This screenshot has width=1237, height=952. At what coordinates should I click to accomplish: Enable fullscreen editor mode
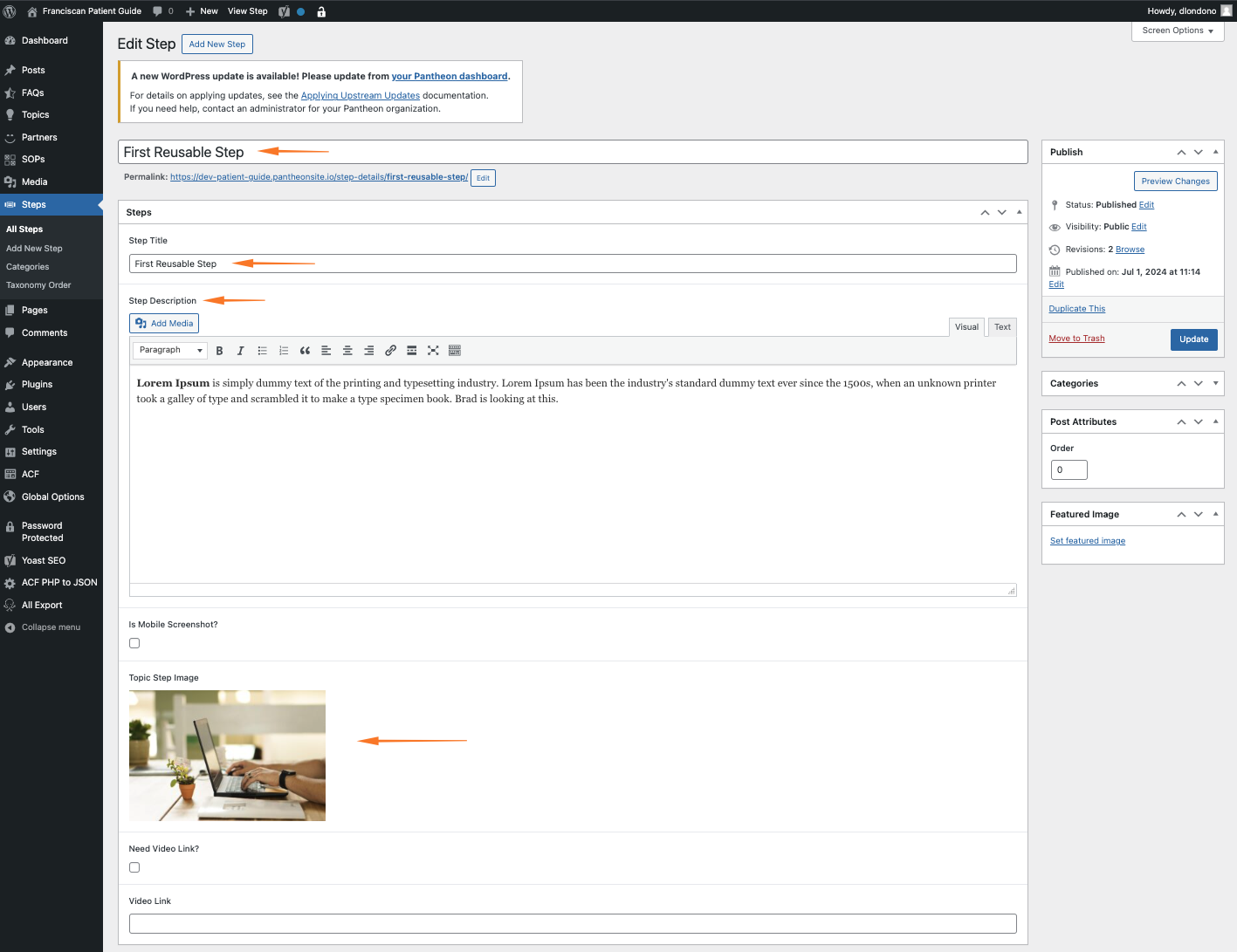(x=433, y=351)
